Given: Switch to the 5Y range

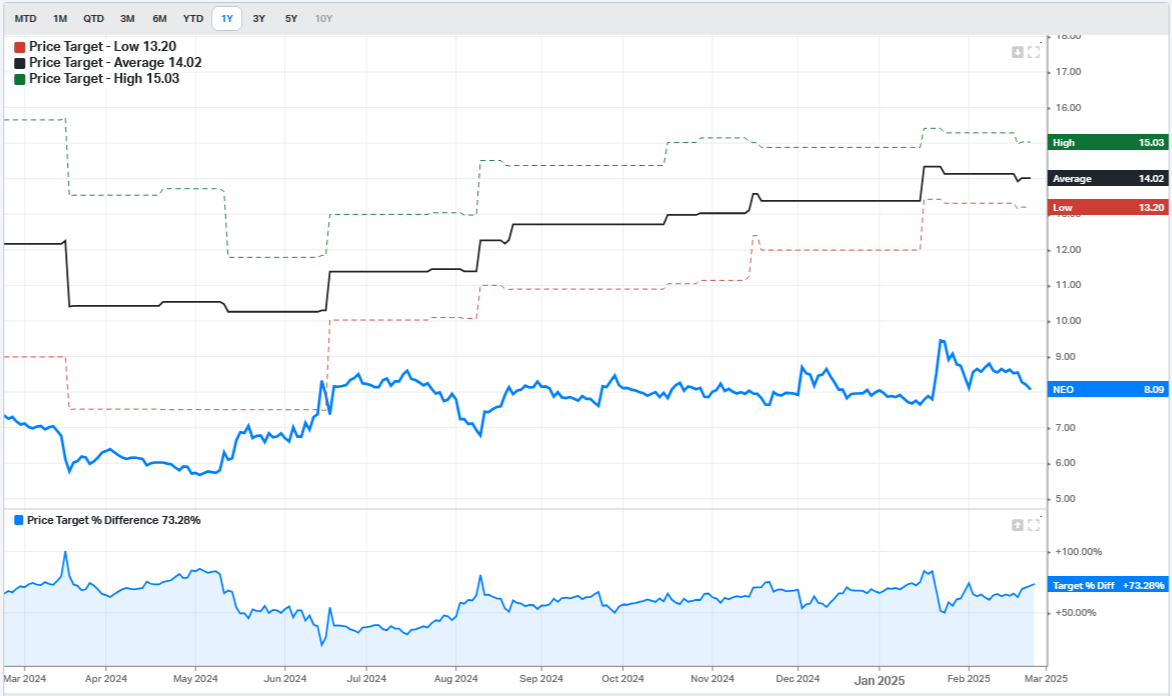Looking at the screenshot, I should coord(290,18).
